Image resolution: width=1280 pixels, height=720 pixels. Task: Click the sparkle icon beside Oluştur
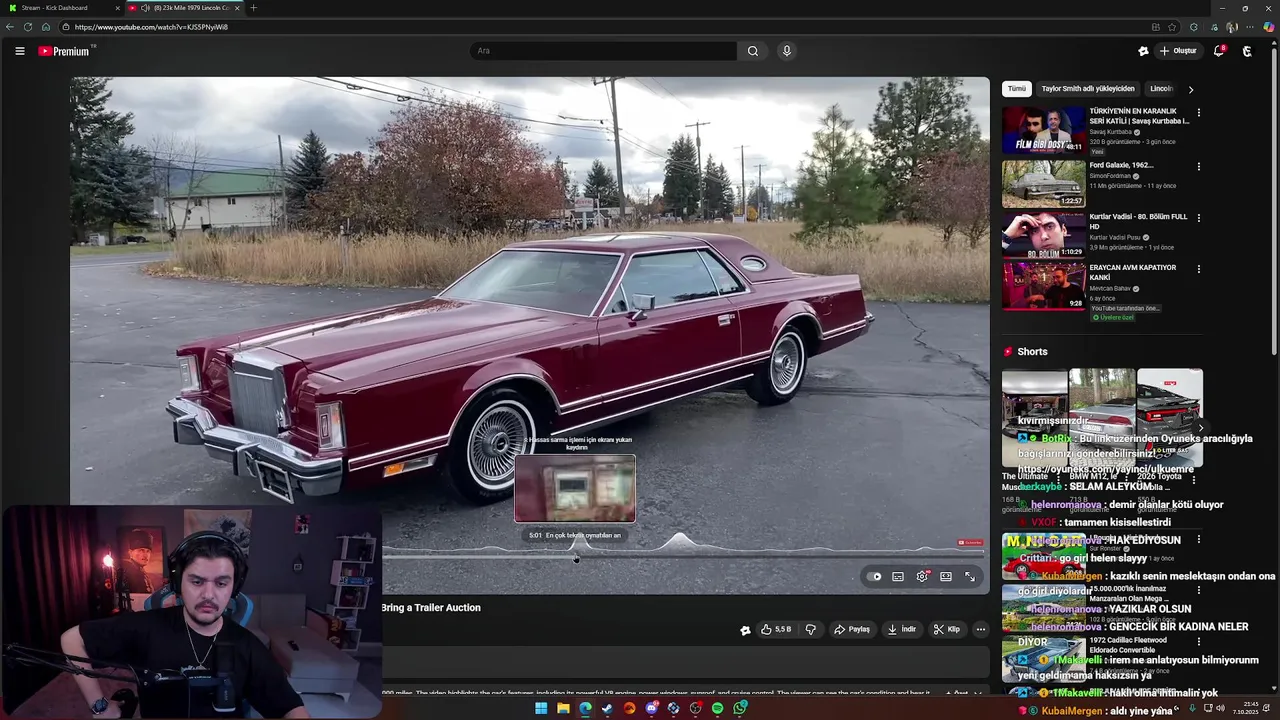[x=1143, y=51]
